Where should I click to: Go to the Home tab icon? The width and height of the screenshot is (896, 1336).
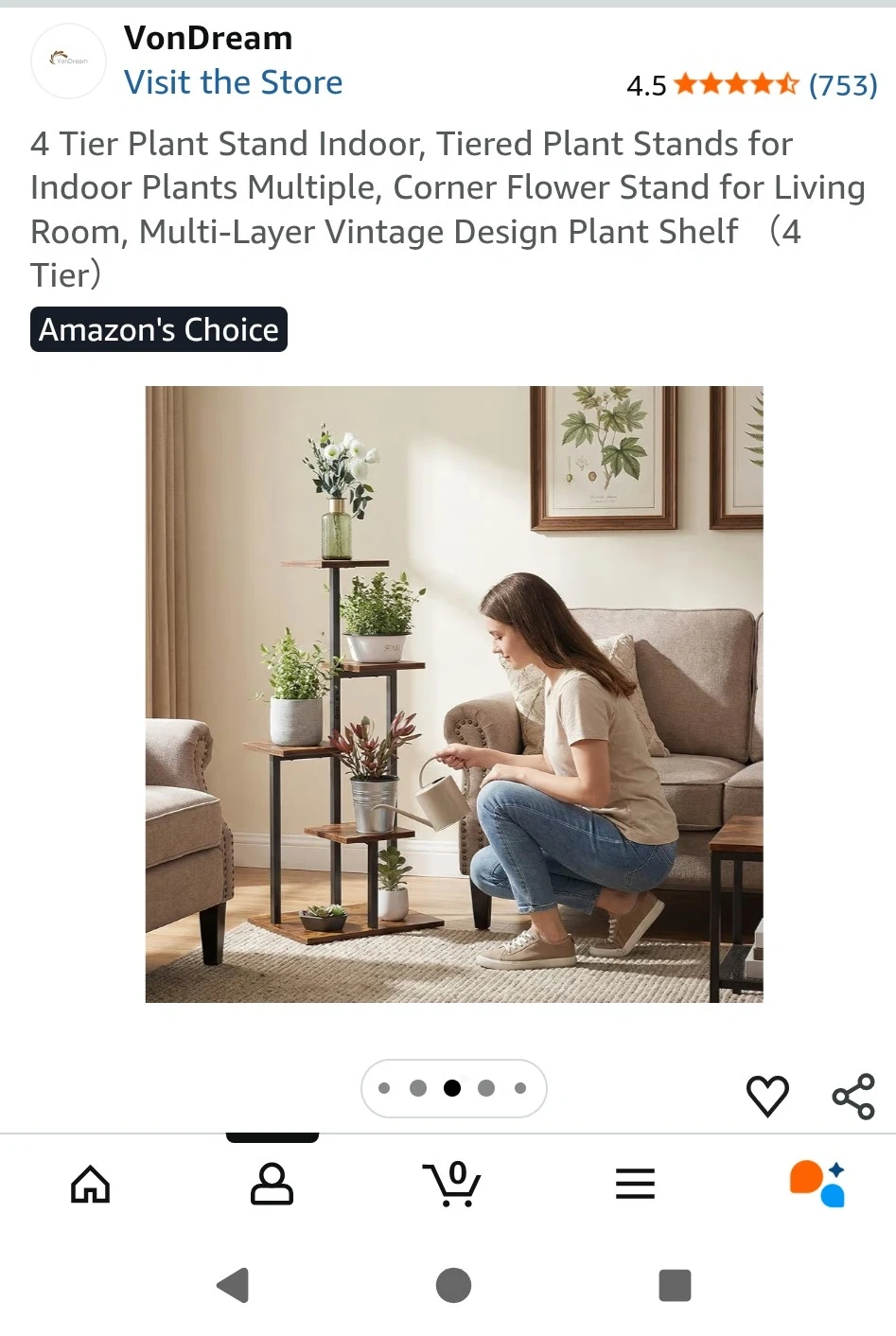pos(91,1184)
